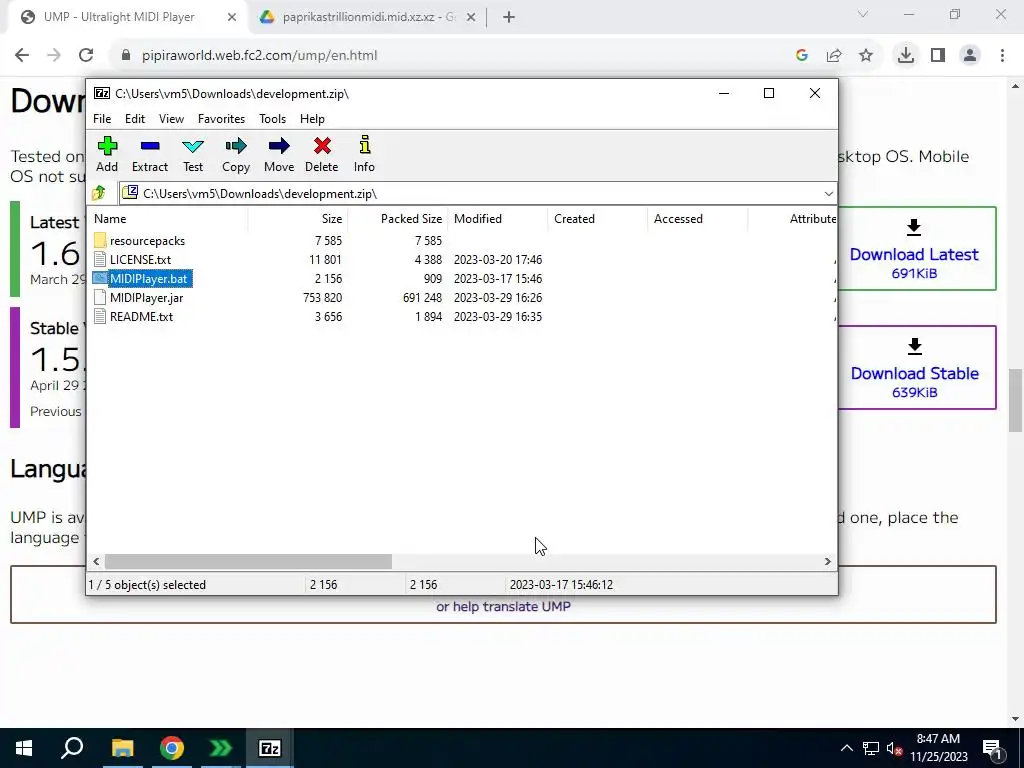Open a new Chrome tab
This screenshot has width=1024, height=768.
(509, 18)
